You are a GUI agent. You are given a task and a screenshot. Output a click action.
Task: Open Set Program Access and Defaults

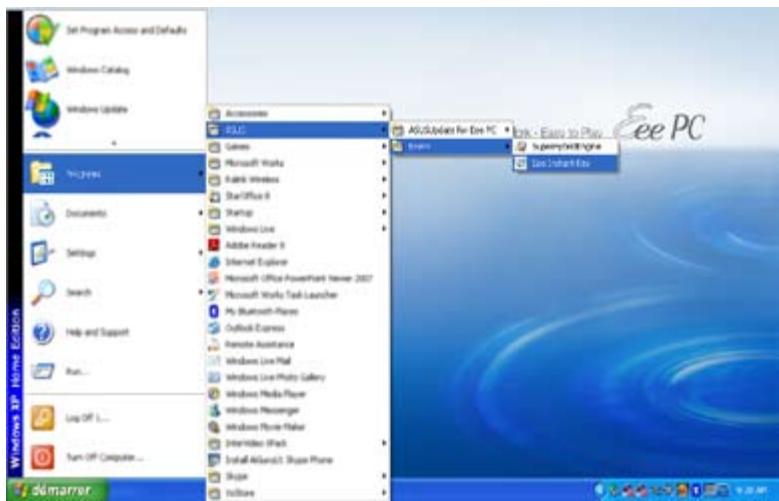115,30
